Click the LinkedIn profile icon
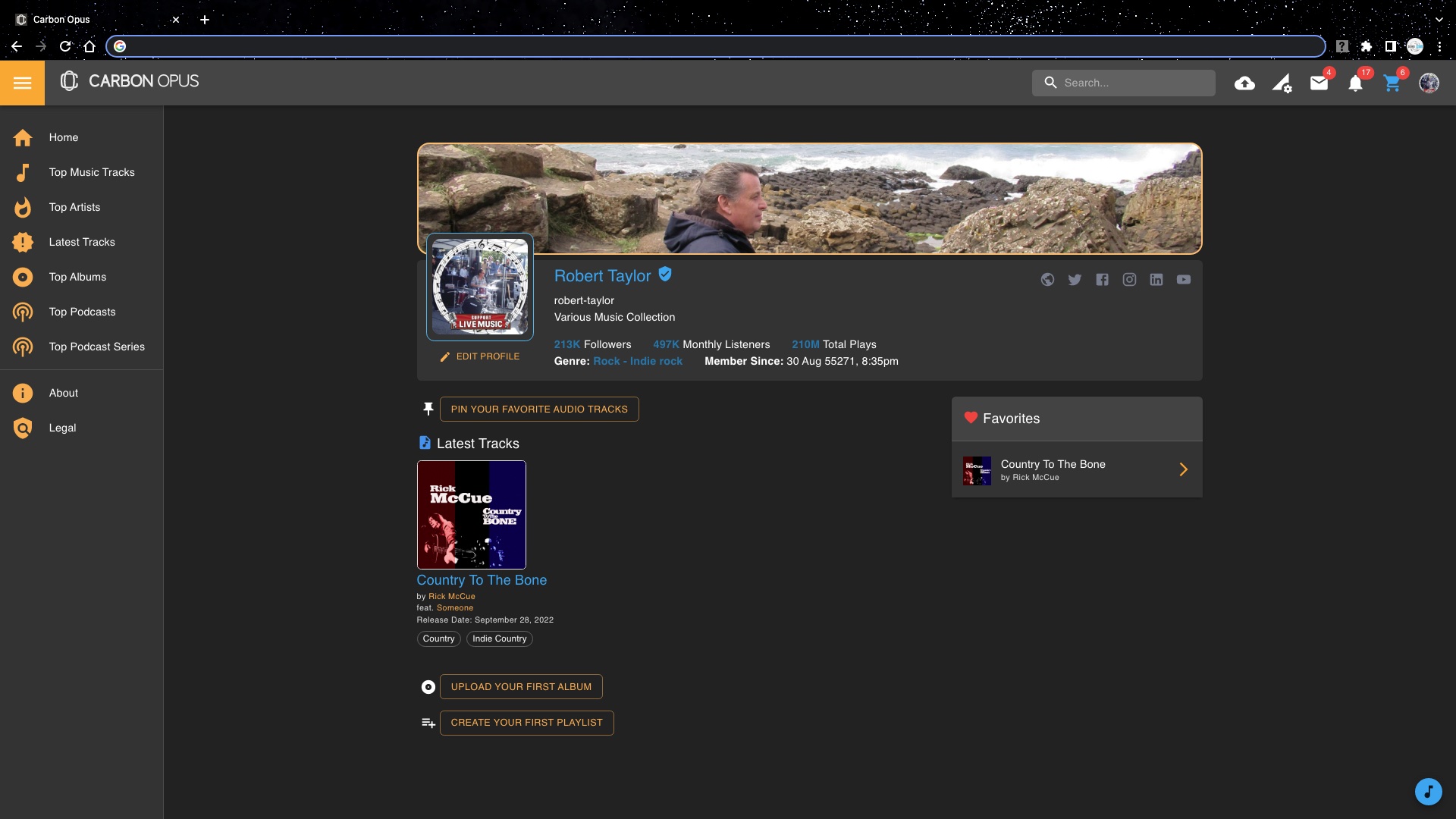Viewport: 1456px width, 819px height. pos(1156,280)
